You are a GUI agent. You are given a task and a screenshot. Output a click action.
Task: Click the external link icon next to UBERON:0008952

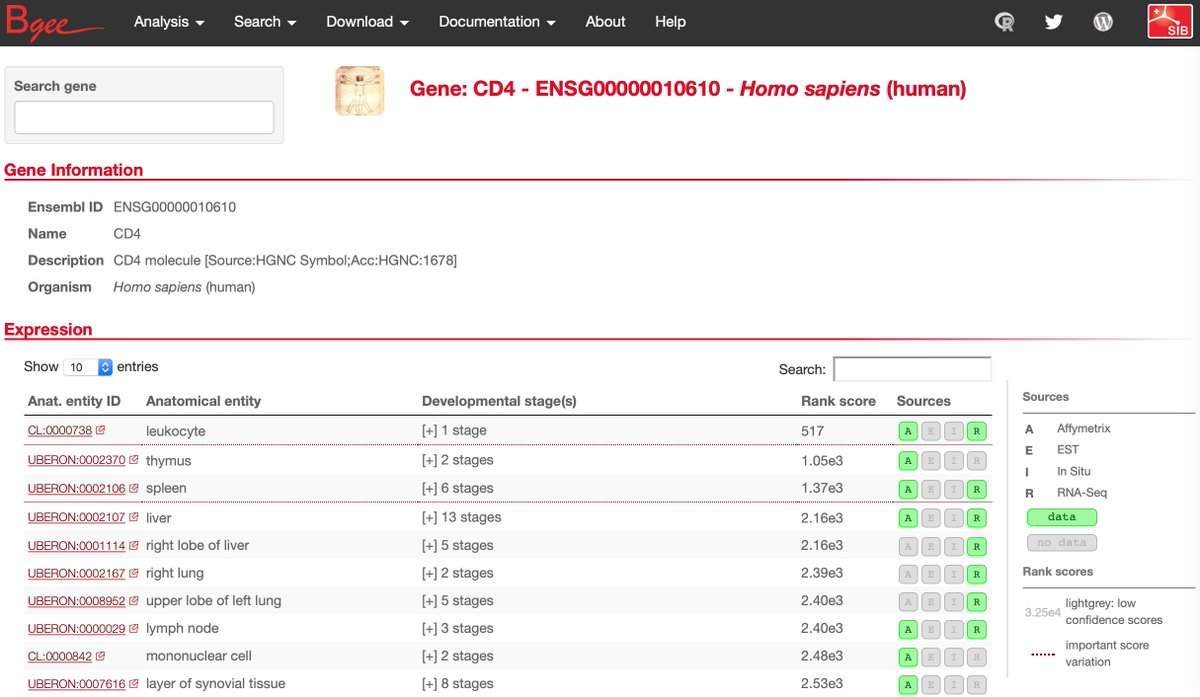pos(134,601)
